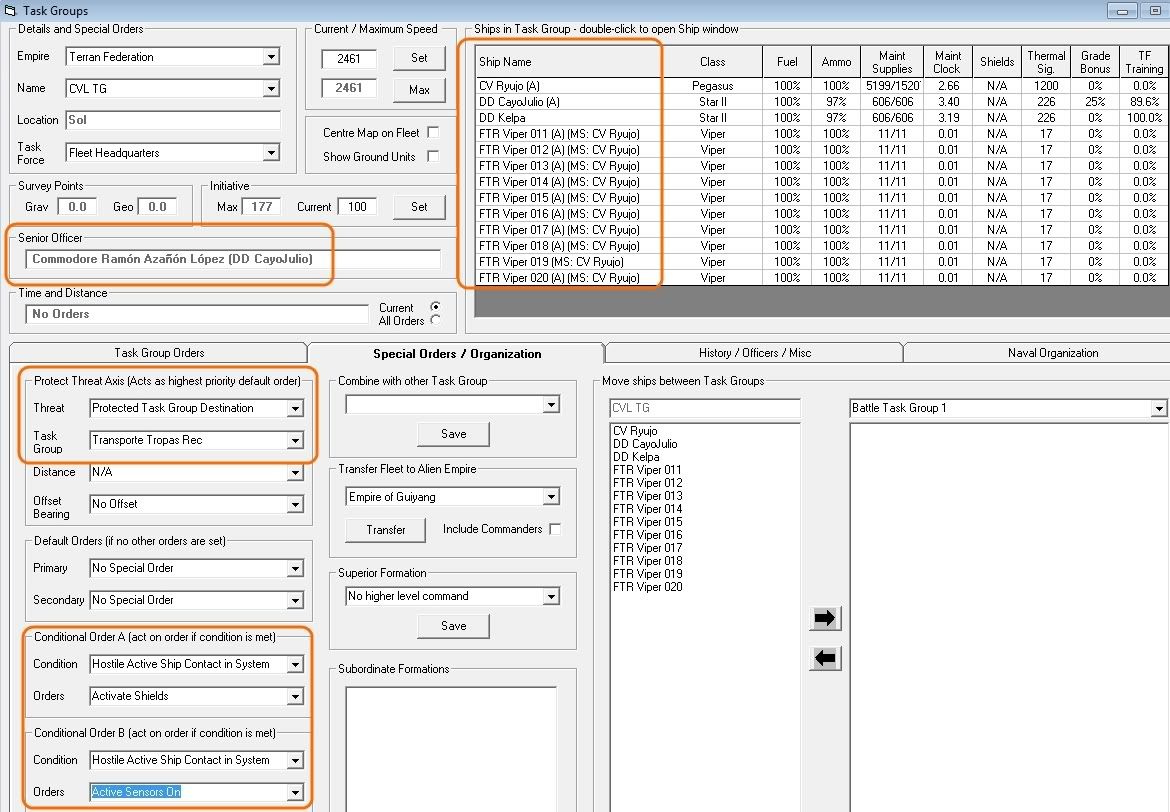1170x812 pixels.
Task: Tick the Include Commanders checkbox
Action: point(554,528)
